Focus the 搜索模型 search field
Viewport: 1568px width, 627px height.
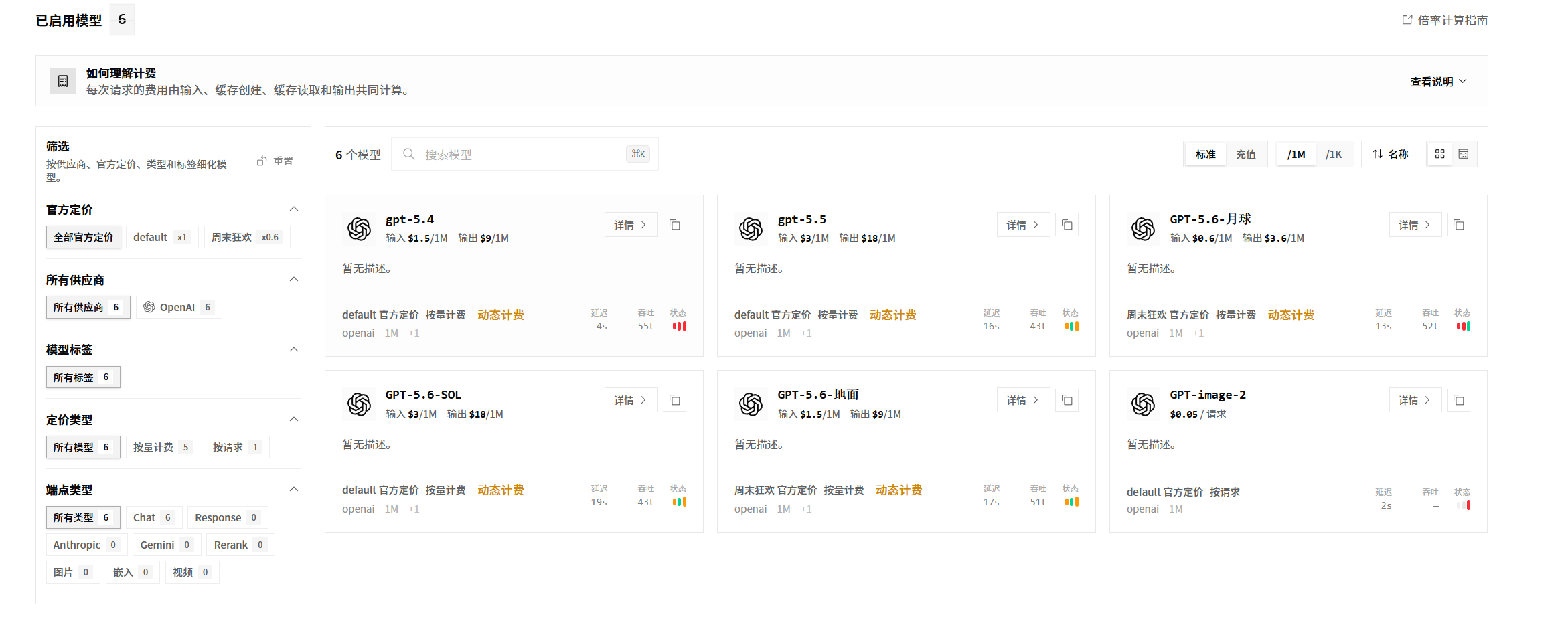(x=525, y=154)
